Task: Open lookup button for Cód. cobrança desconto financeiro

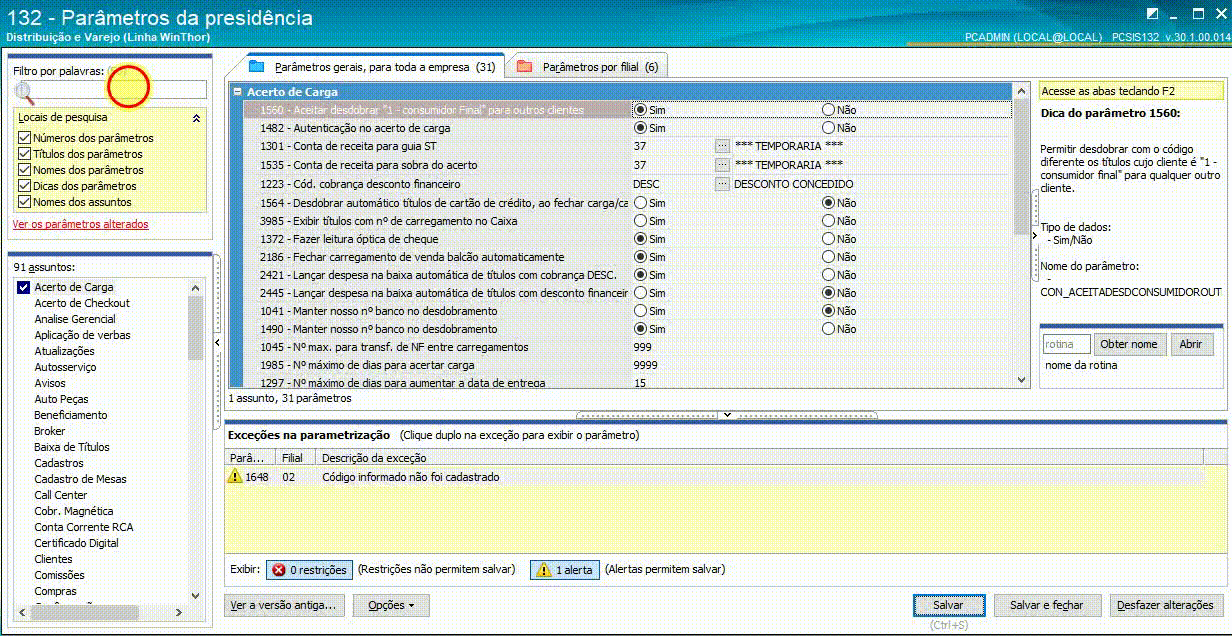Action: 722,184
